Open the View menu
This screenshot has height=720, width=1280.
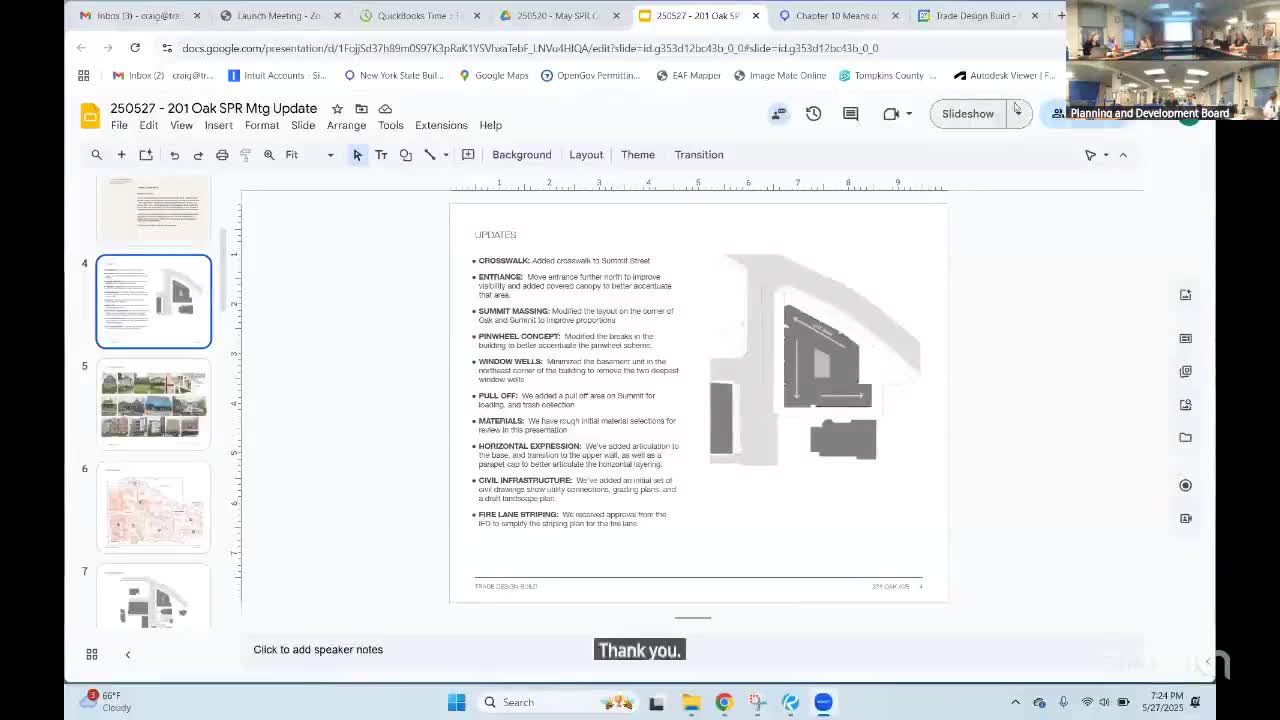pos(181,125)
